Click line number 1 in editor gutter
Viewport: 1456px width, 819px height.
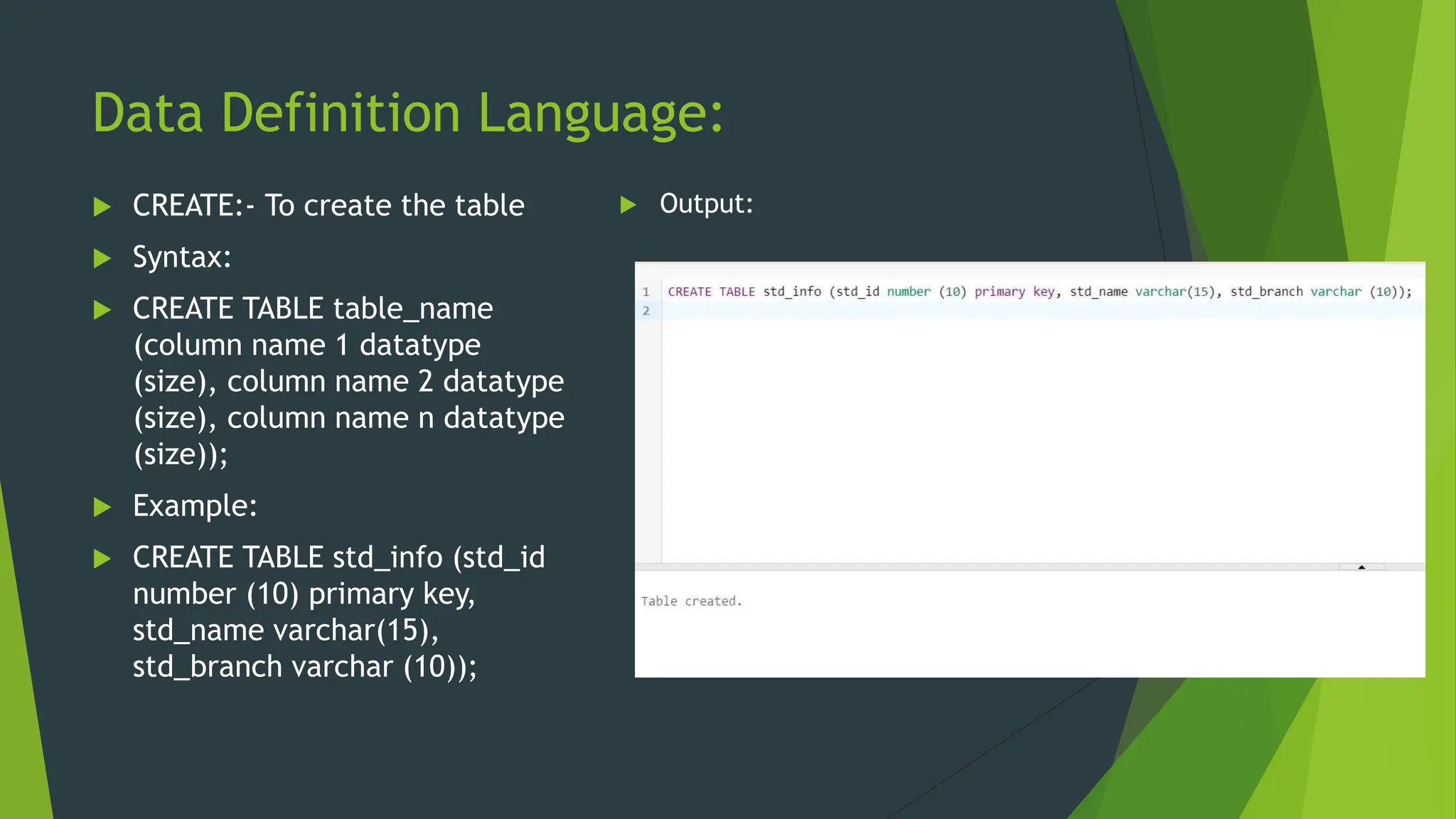[646, 292]
